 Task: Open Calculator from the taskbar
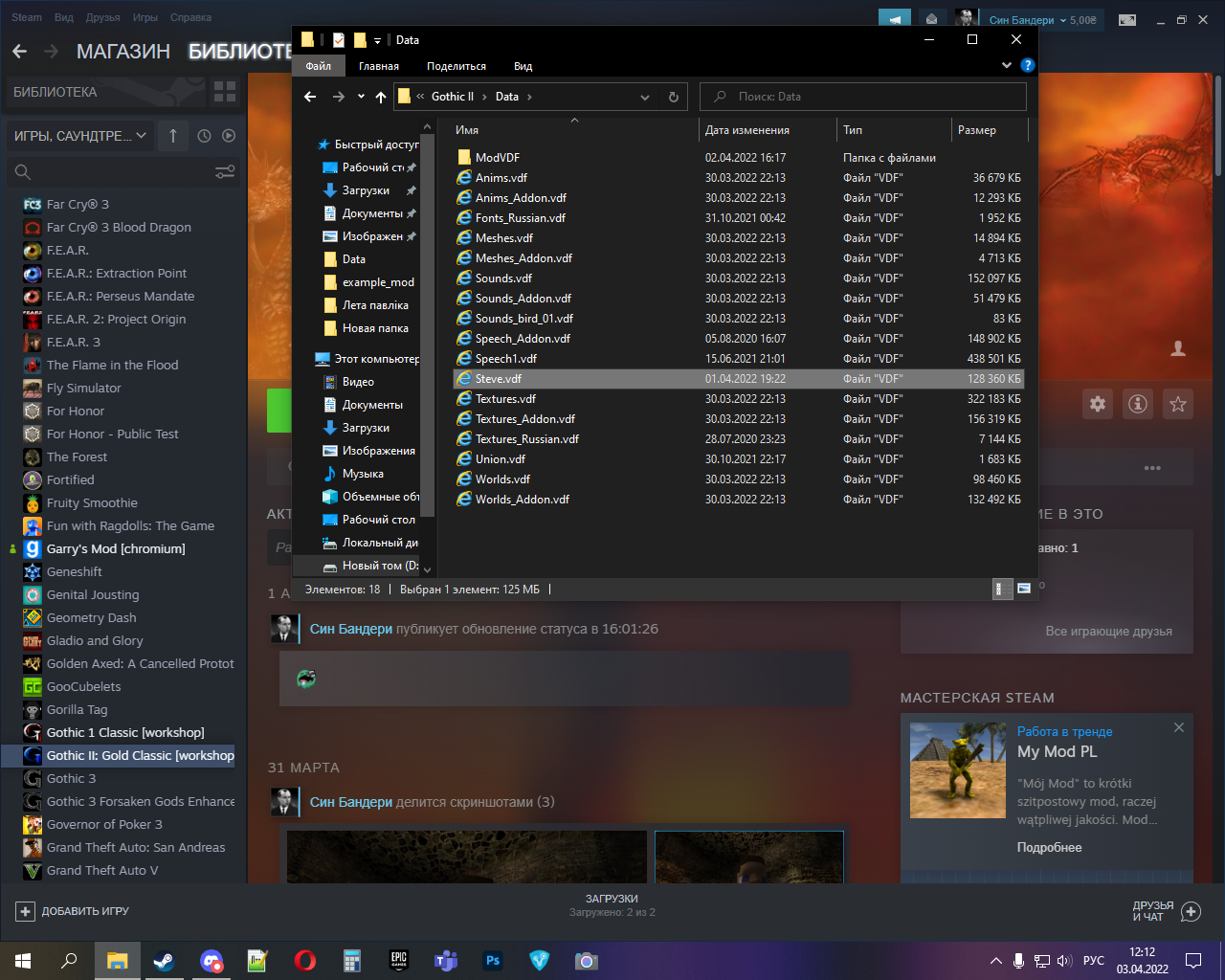[x=352, y=961]
